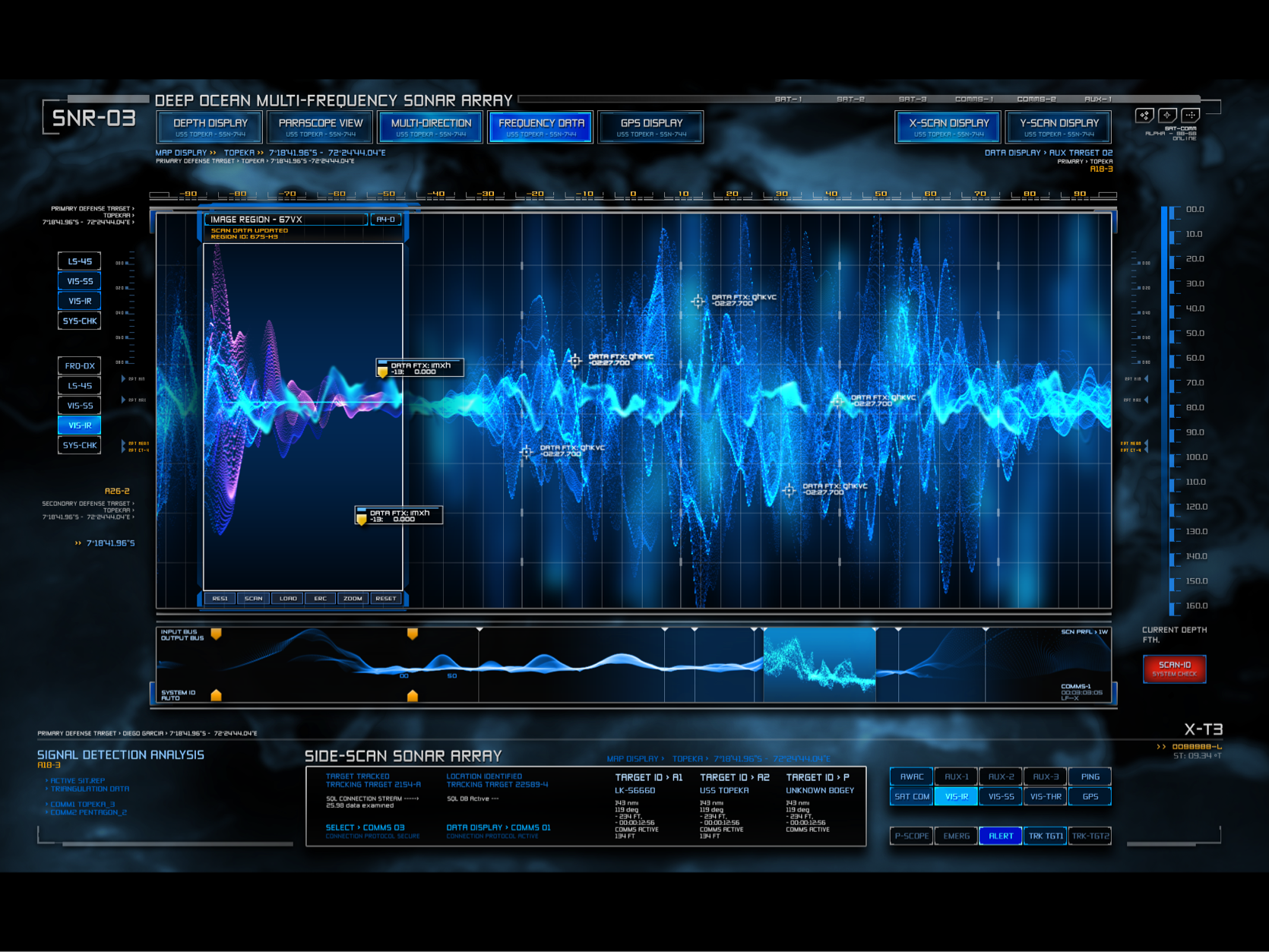Image resolution: width=1269 pixels, height=952 pixels.
Task: Click the four-way move arrows icon
Action: point(1191,115)
